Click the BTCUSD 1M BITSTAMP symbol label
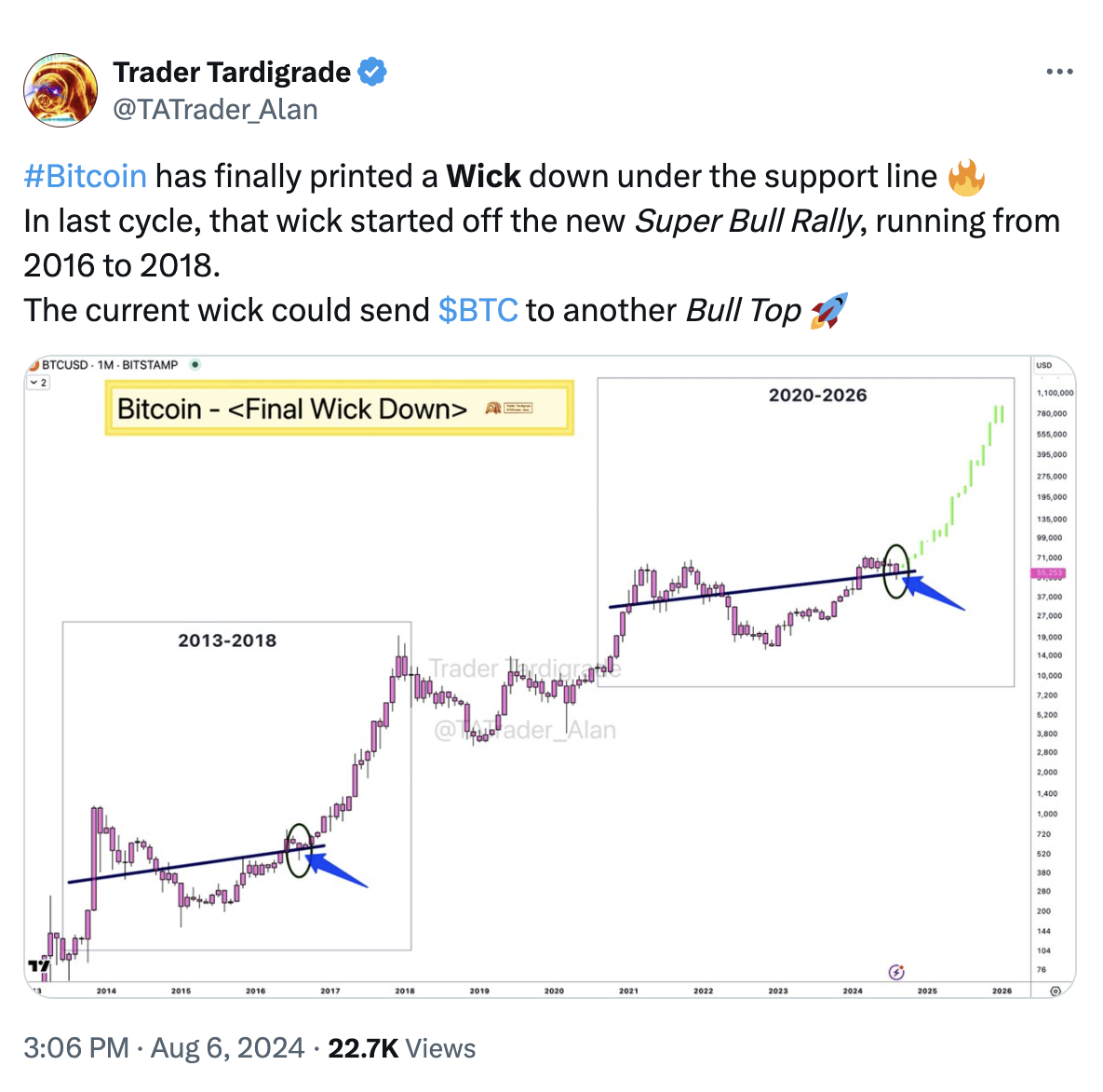Viewport: 1103px width, 1092px height. pyautogui.click(x=110, y=365)
